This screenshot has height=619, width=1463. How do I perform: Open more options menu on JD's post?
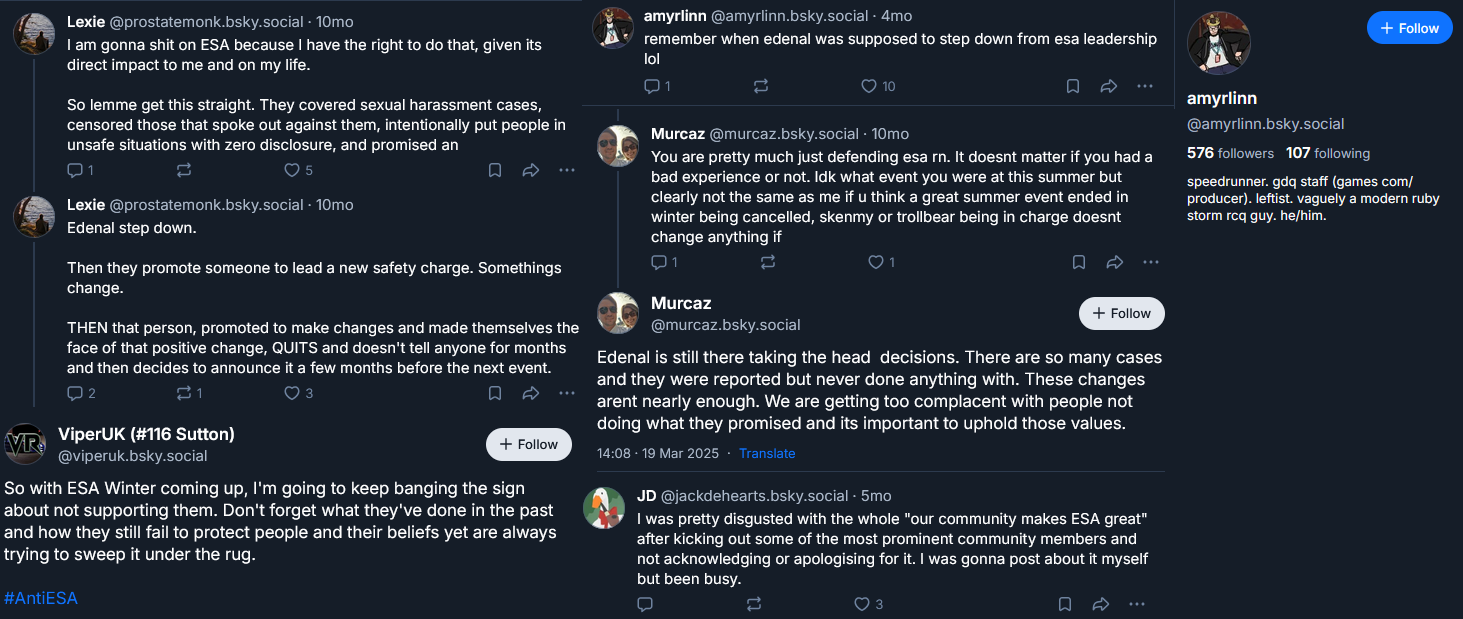[x=1137, y=604]
